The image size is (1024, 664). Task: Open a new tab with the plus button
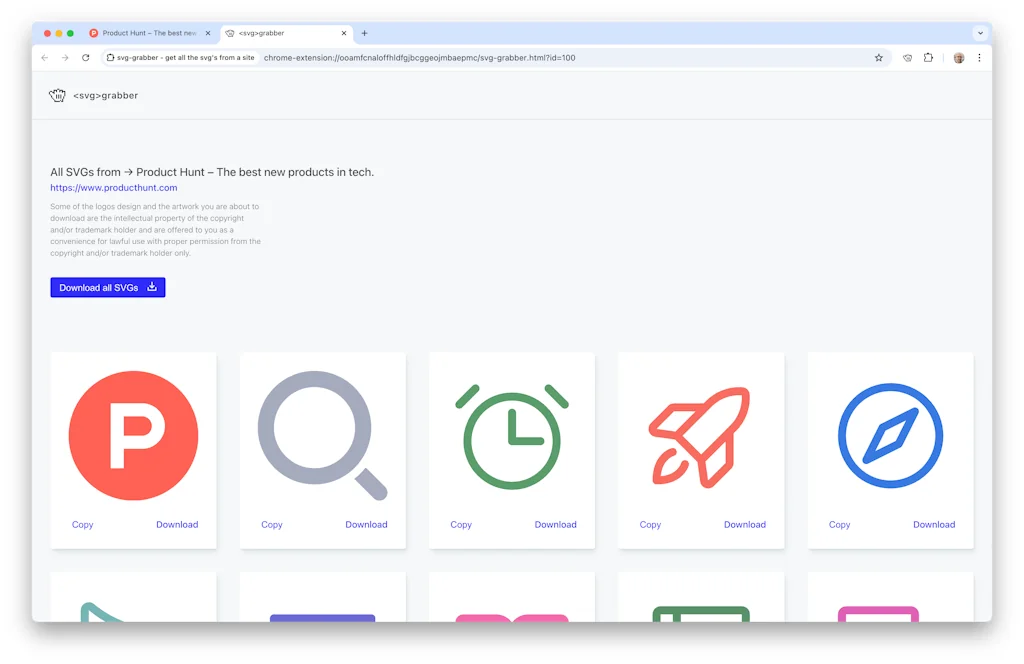click(x=364, y=32)
